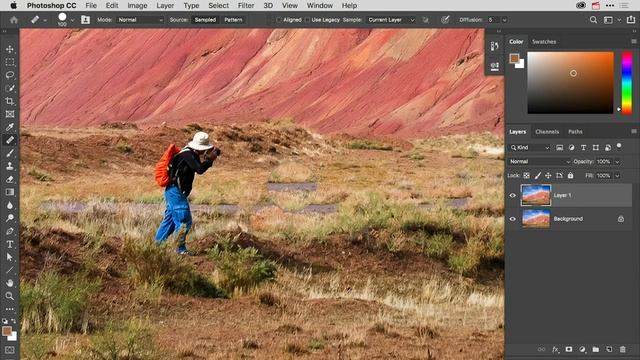Open the Filter menu
The height and width of the screenshot is (360, 640).
pos(246,5)
